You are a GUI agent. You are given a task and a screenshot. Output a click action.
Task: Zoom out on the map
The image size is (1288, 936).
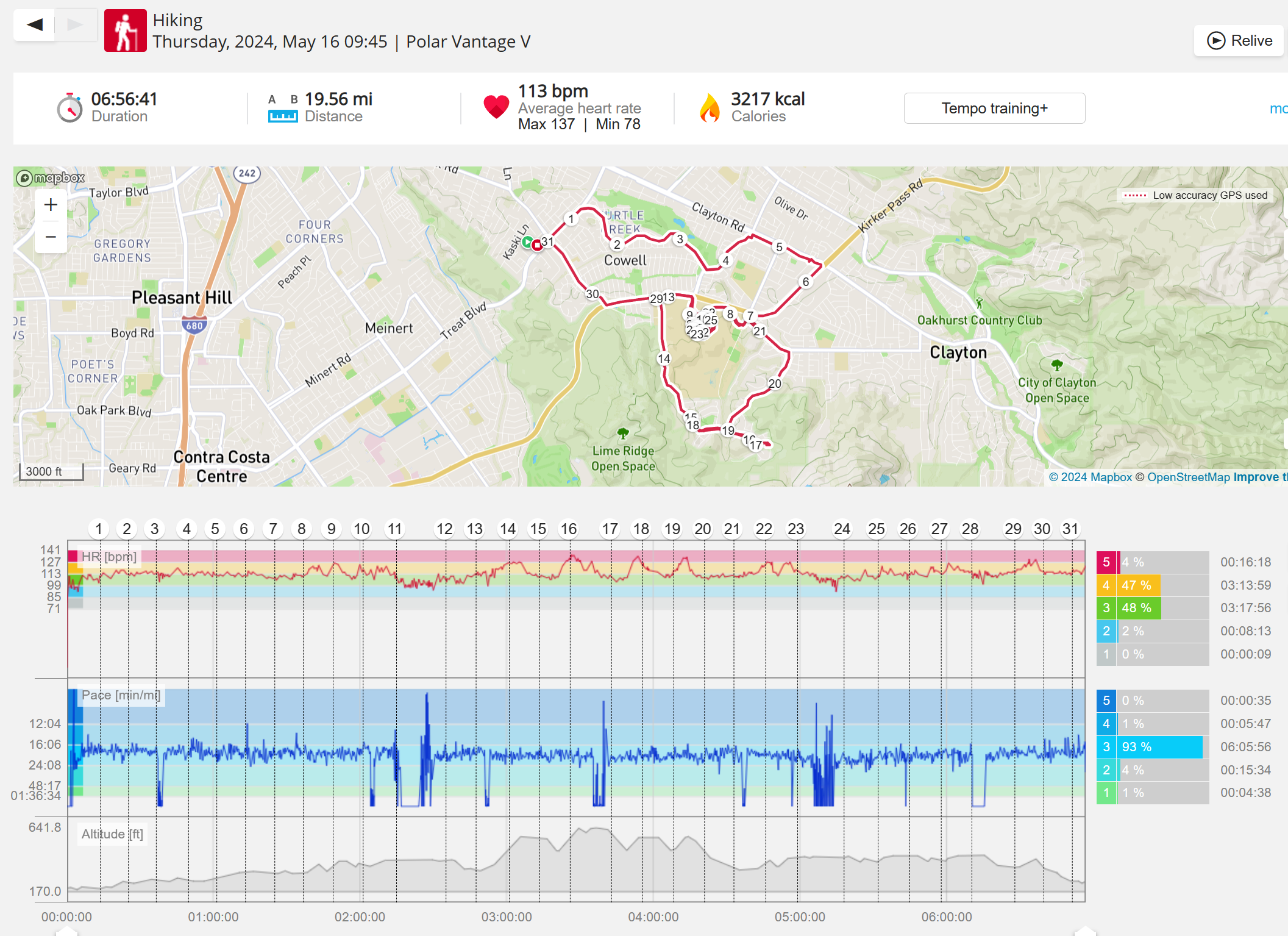click(51, 237)
